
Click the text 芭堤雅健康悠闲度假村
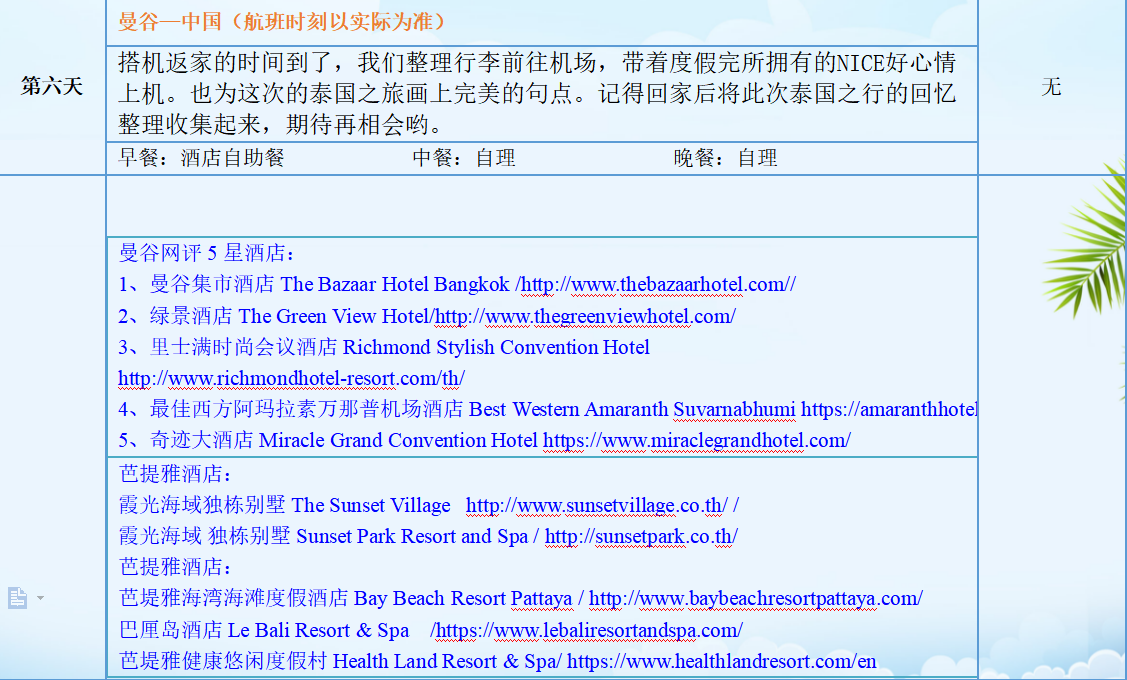click(x=223, y=661)
